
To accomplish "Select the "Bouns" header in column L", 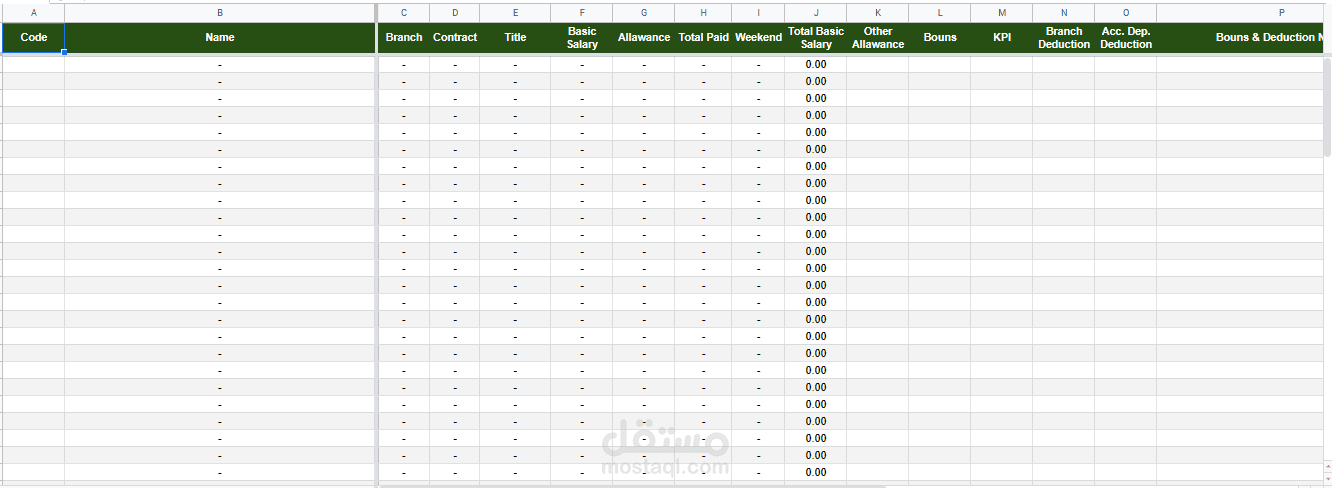I will [x=940, y=38].
